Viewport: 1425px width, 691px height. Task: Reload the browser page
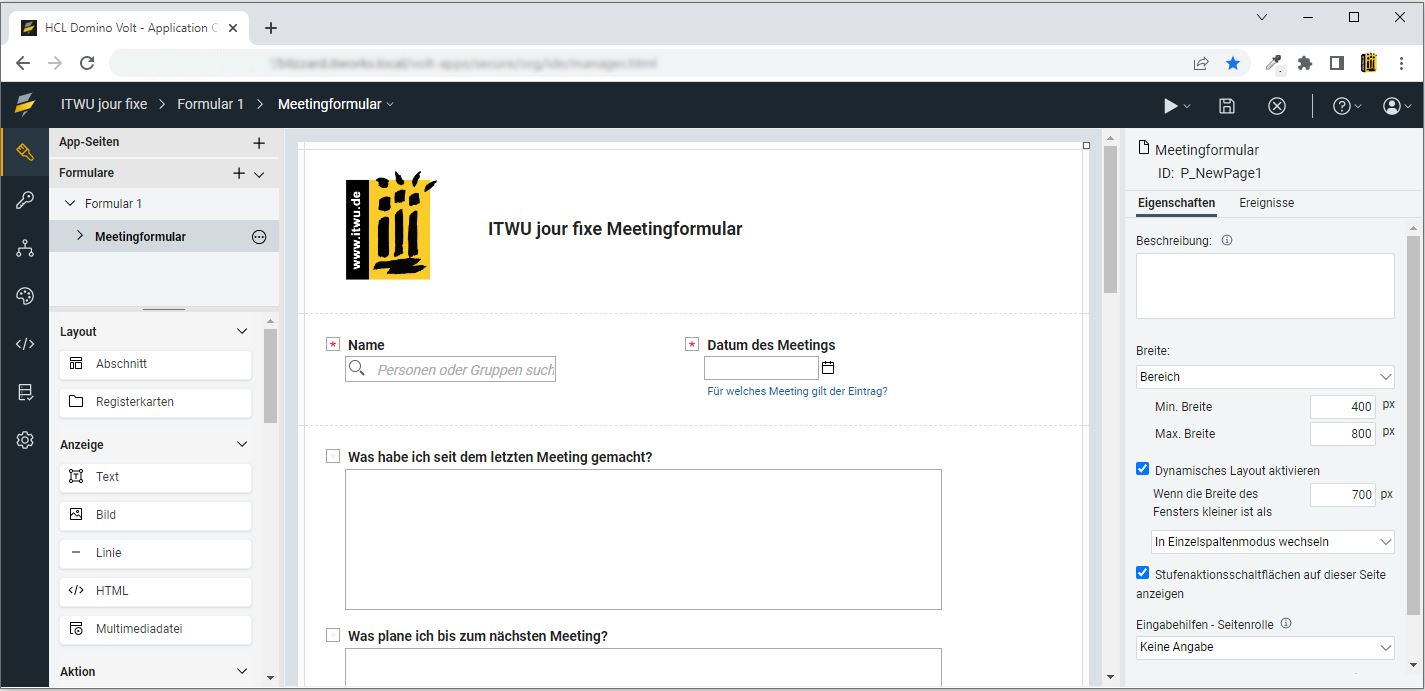coord(87,63)
